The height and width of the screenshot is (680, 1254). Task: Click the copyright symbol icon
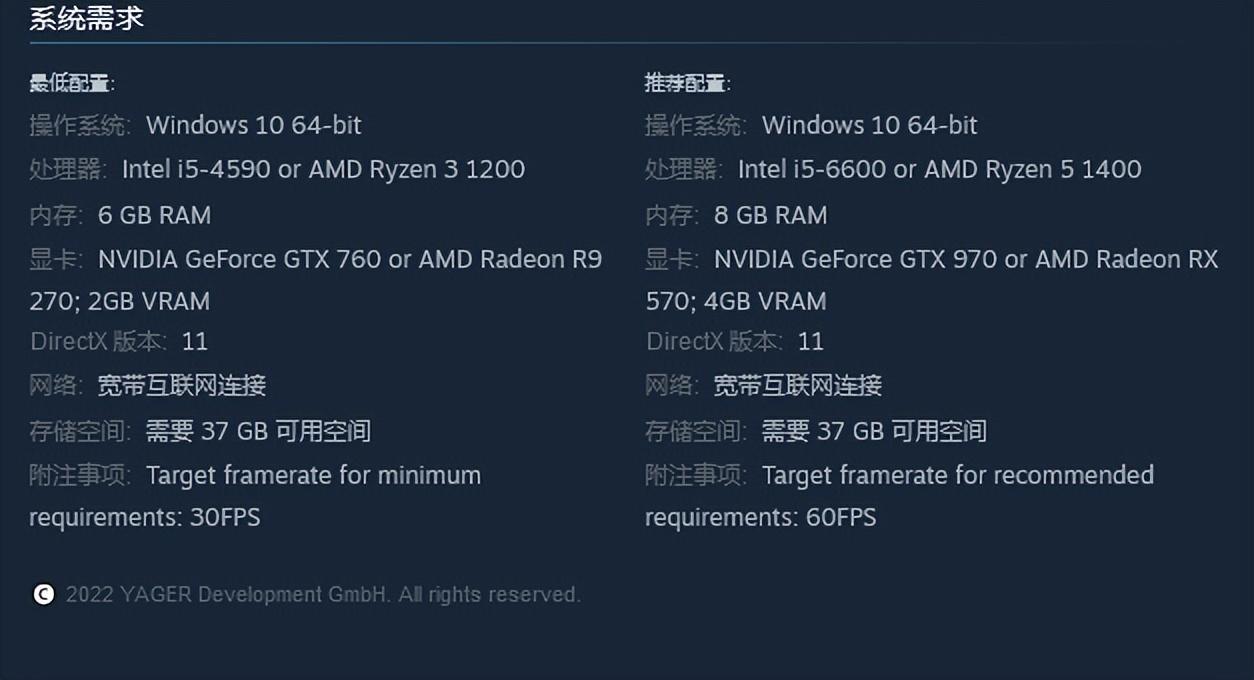pos(43,595)
